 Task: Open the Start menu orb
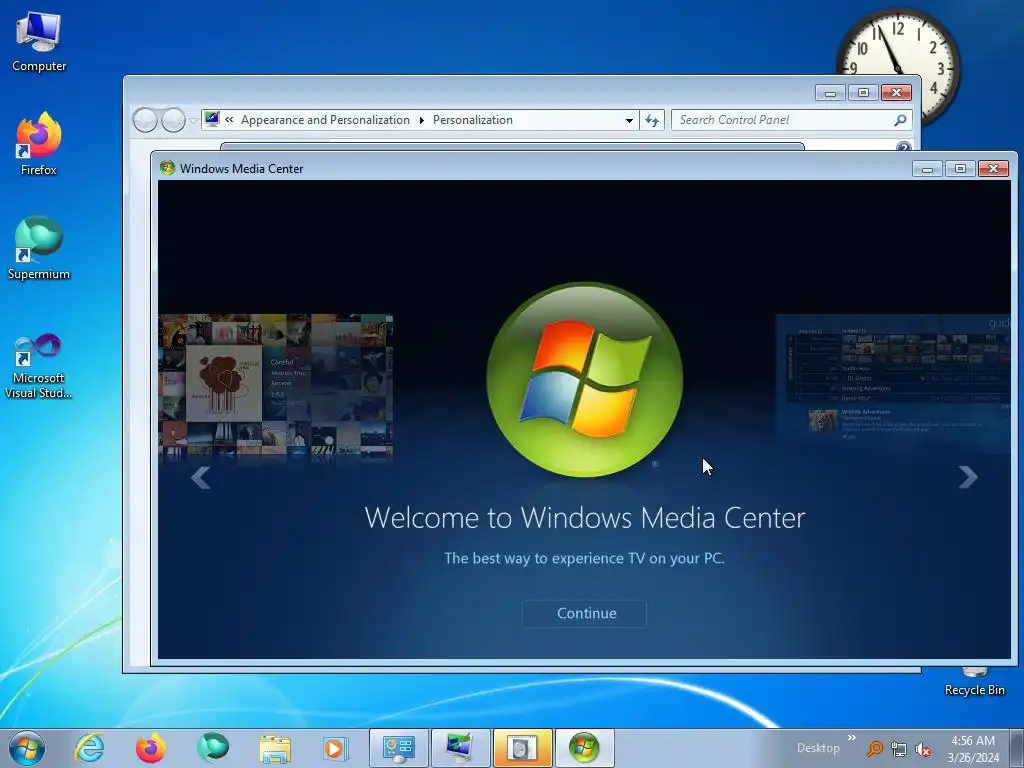(27, 748)
